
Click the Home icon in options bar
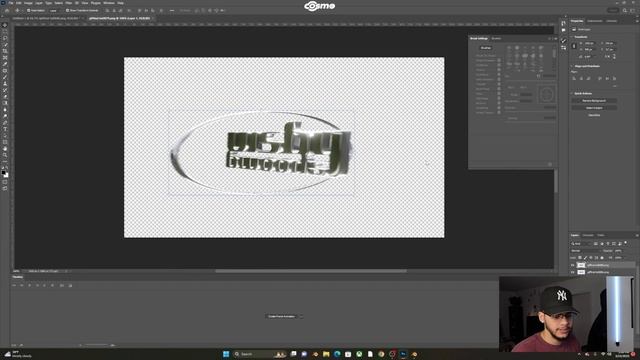pyautogui.click(x=7, y=10)
